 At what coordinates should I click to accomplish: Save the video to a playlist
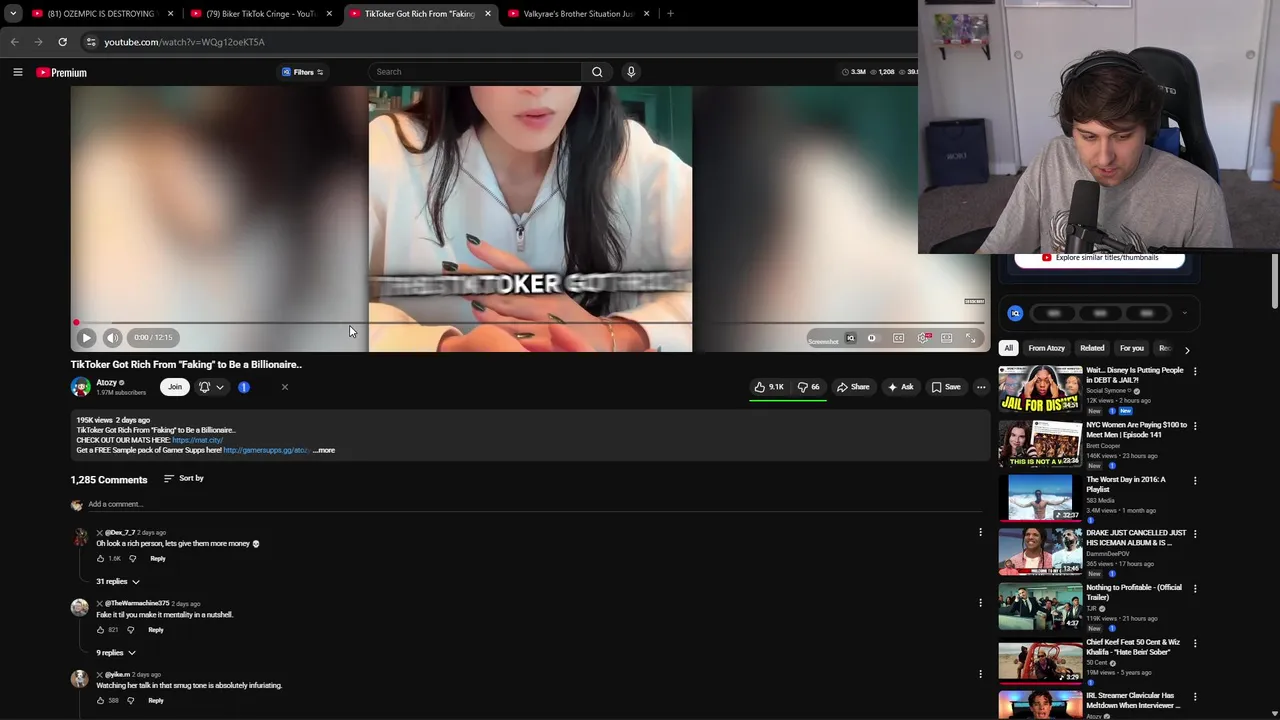tap(946, 387)
